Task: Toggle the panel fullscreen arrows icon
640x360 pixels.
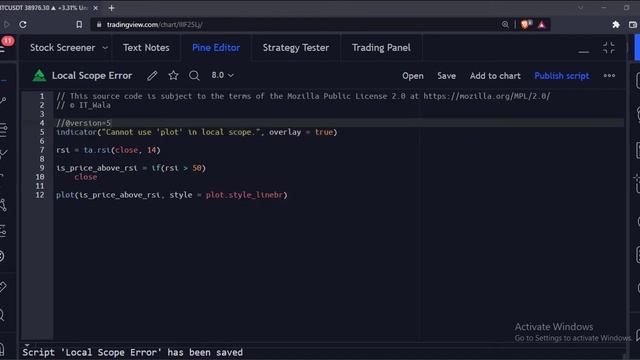Action: point(609,48)
